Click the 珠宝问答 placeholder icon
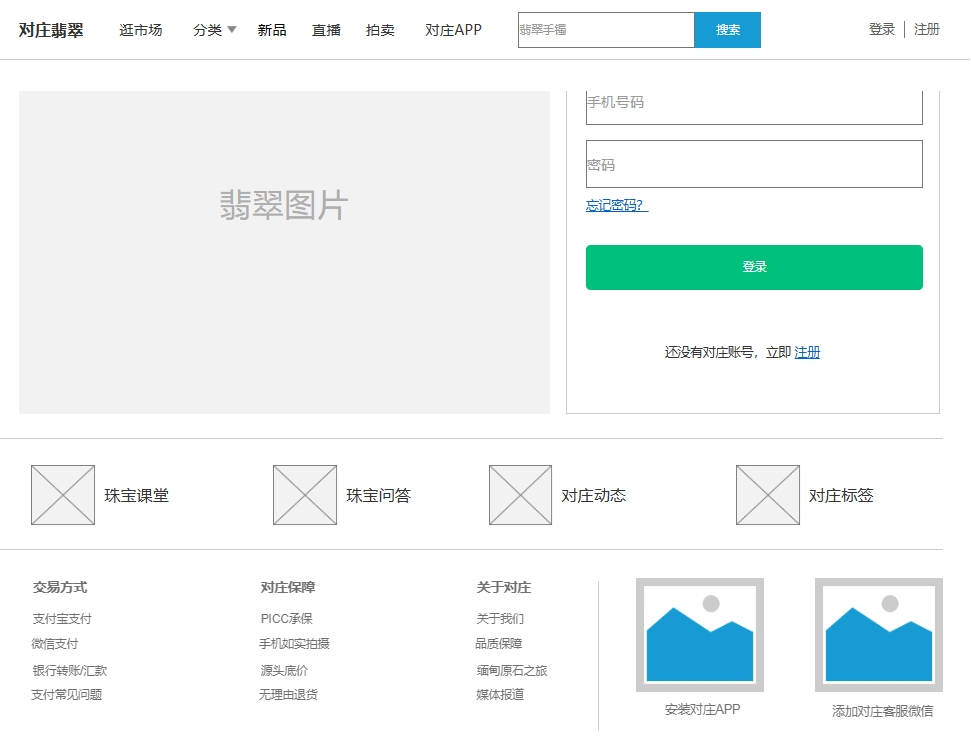 tap(305, 495)
